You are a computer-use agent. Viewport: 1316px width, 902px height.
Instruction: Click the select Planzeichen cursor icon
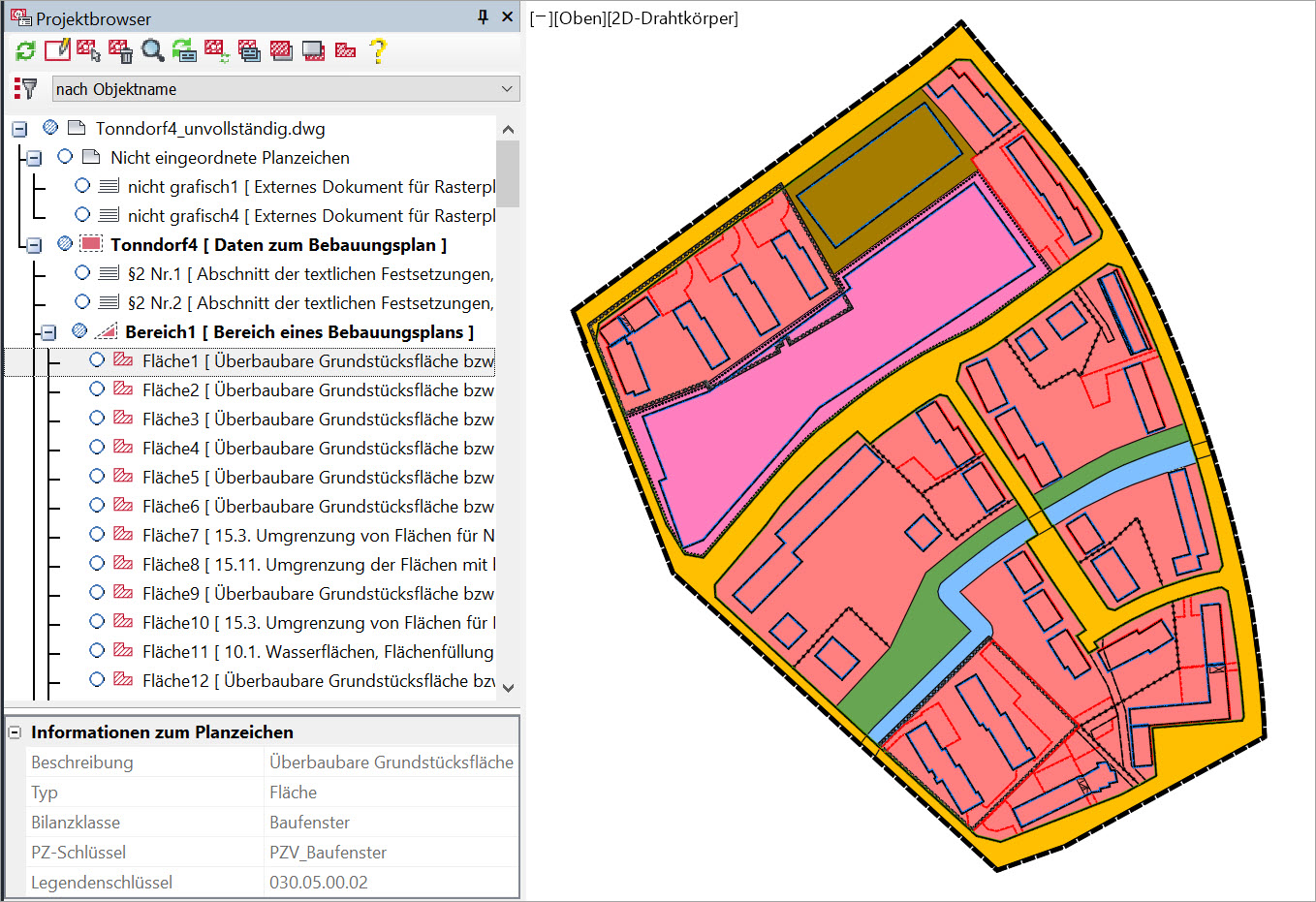tap(89, 50)
